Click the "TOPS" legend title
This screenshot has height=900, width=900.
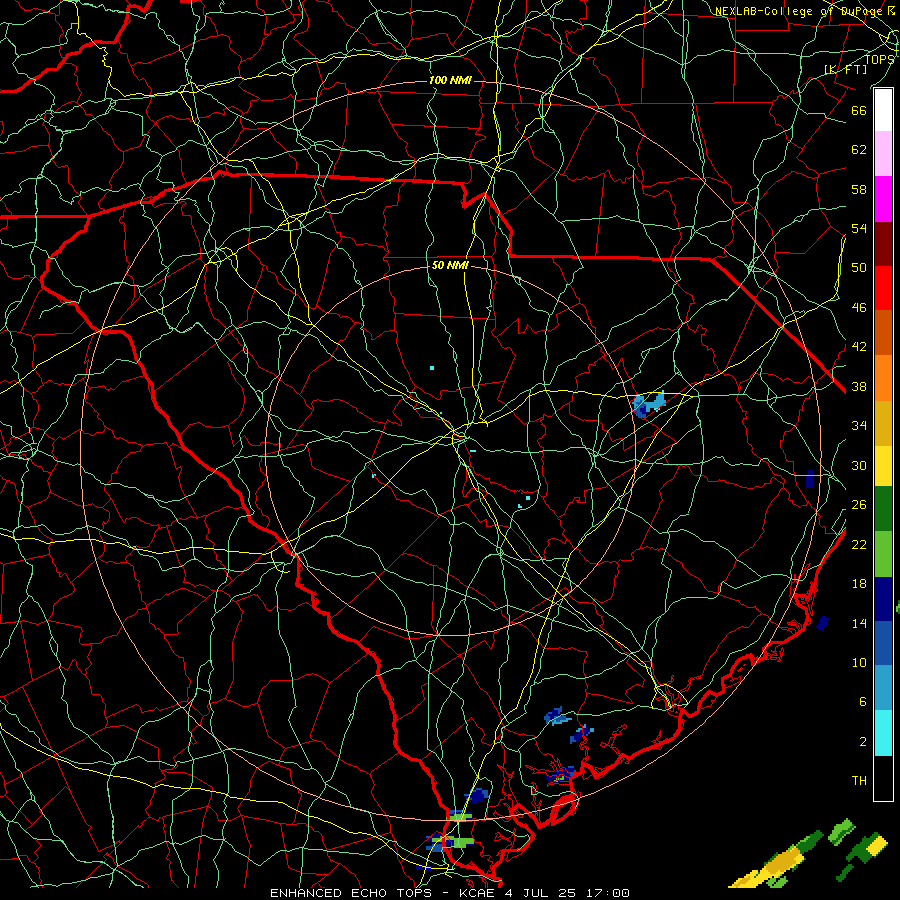[879, 59]
